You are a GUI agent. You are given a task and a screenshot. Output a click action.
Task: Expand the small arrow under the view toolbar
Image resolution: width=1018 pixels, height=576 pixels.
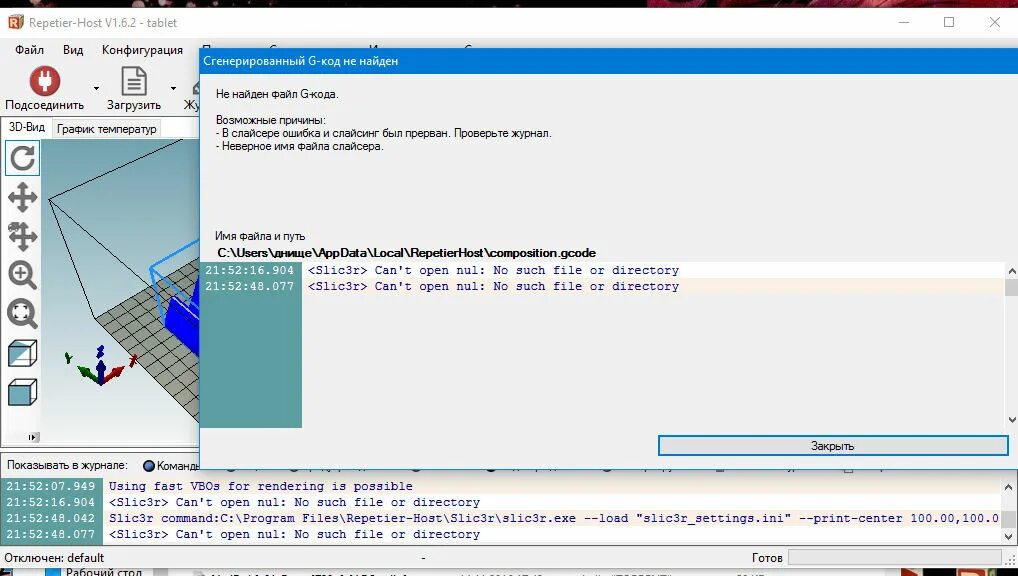[34, 437]
